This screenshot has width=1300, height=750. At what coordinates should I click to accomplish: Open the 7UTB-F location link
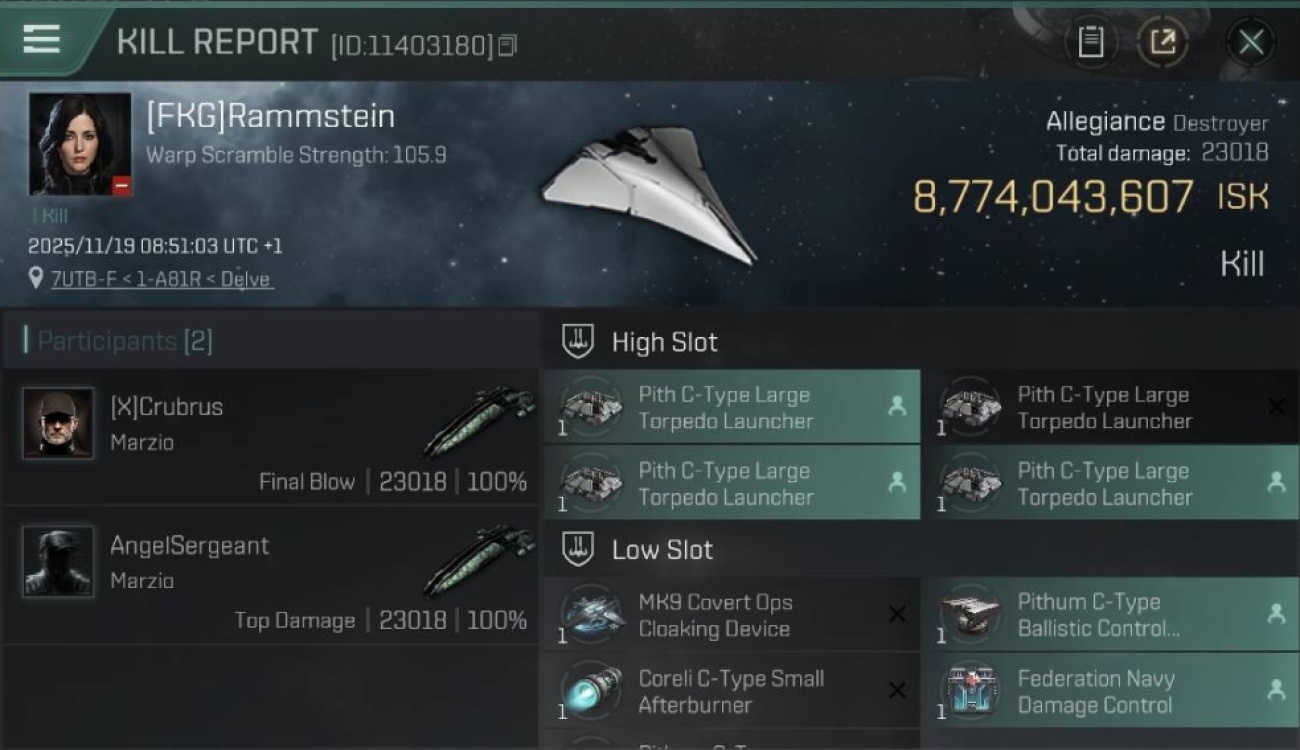pos(162,279)
